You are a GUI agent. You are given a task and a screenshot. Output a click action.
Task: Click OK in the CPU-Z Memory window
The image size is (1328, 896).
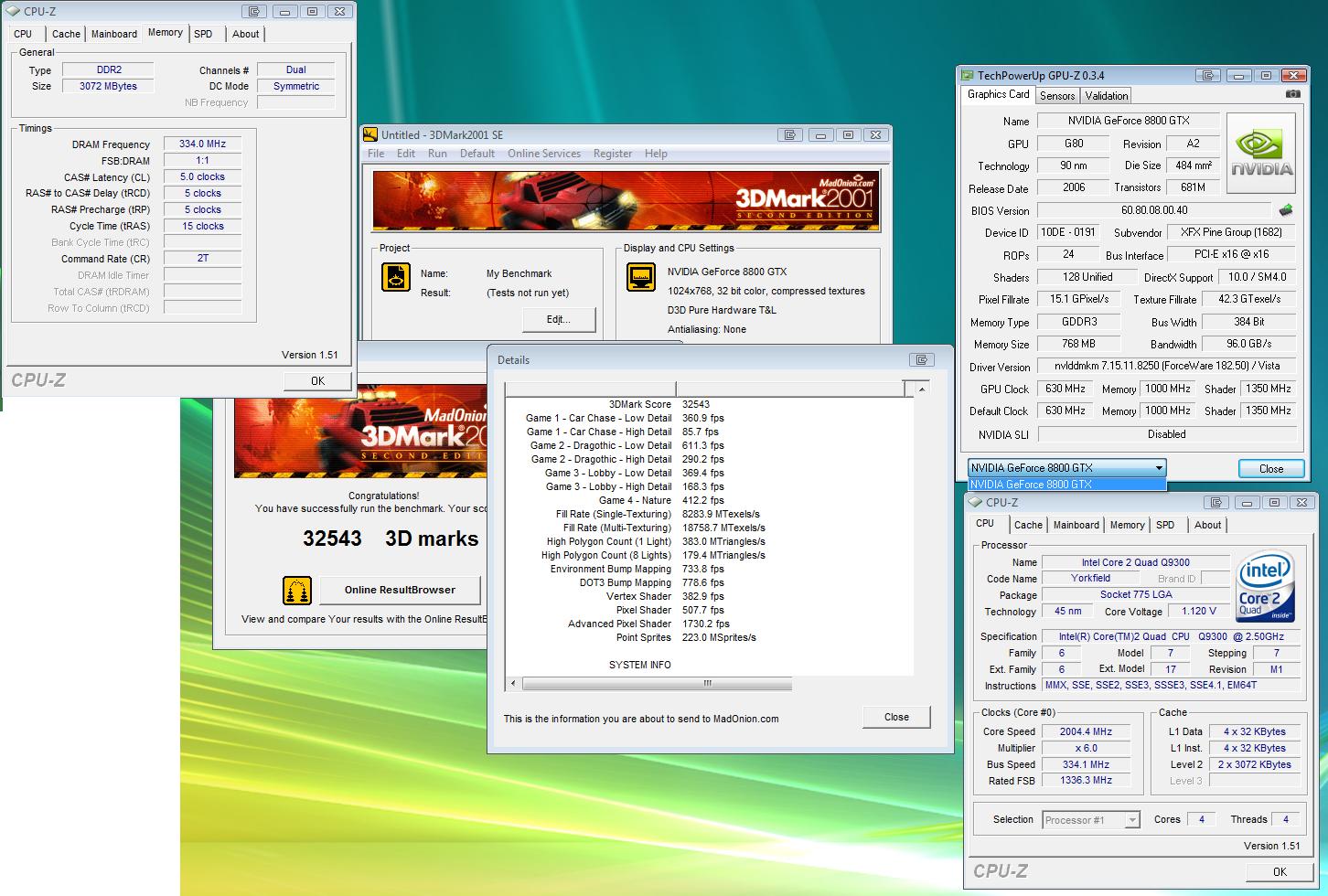(x=317, y=381)
